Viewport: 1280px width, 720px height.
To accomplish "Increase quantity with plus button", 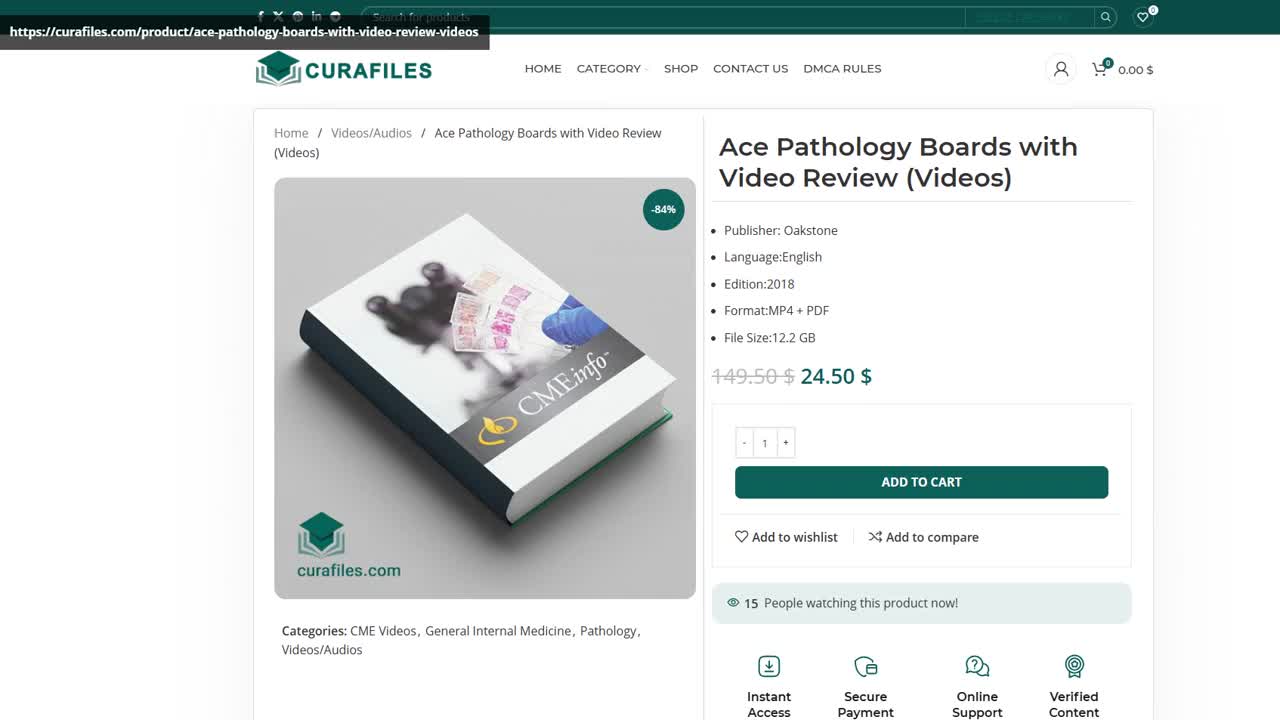I will pyautogui.click(x=786, y=443).
